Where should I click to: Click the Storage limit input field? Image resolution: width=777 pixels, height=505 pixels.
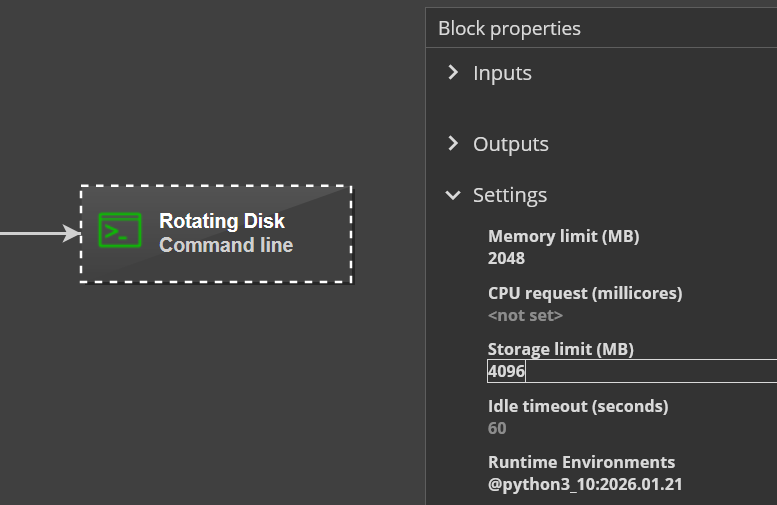pyautogui.click(x=630, y=371)
